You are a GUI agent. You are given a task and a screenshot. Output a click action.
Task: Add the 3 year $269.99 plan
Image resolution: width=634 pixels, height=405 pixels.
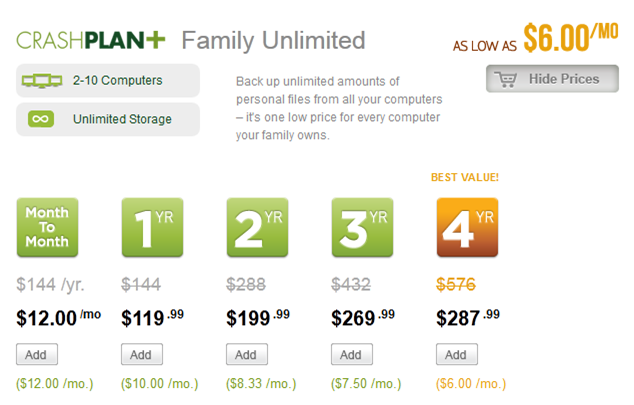click(352, 354)
